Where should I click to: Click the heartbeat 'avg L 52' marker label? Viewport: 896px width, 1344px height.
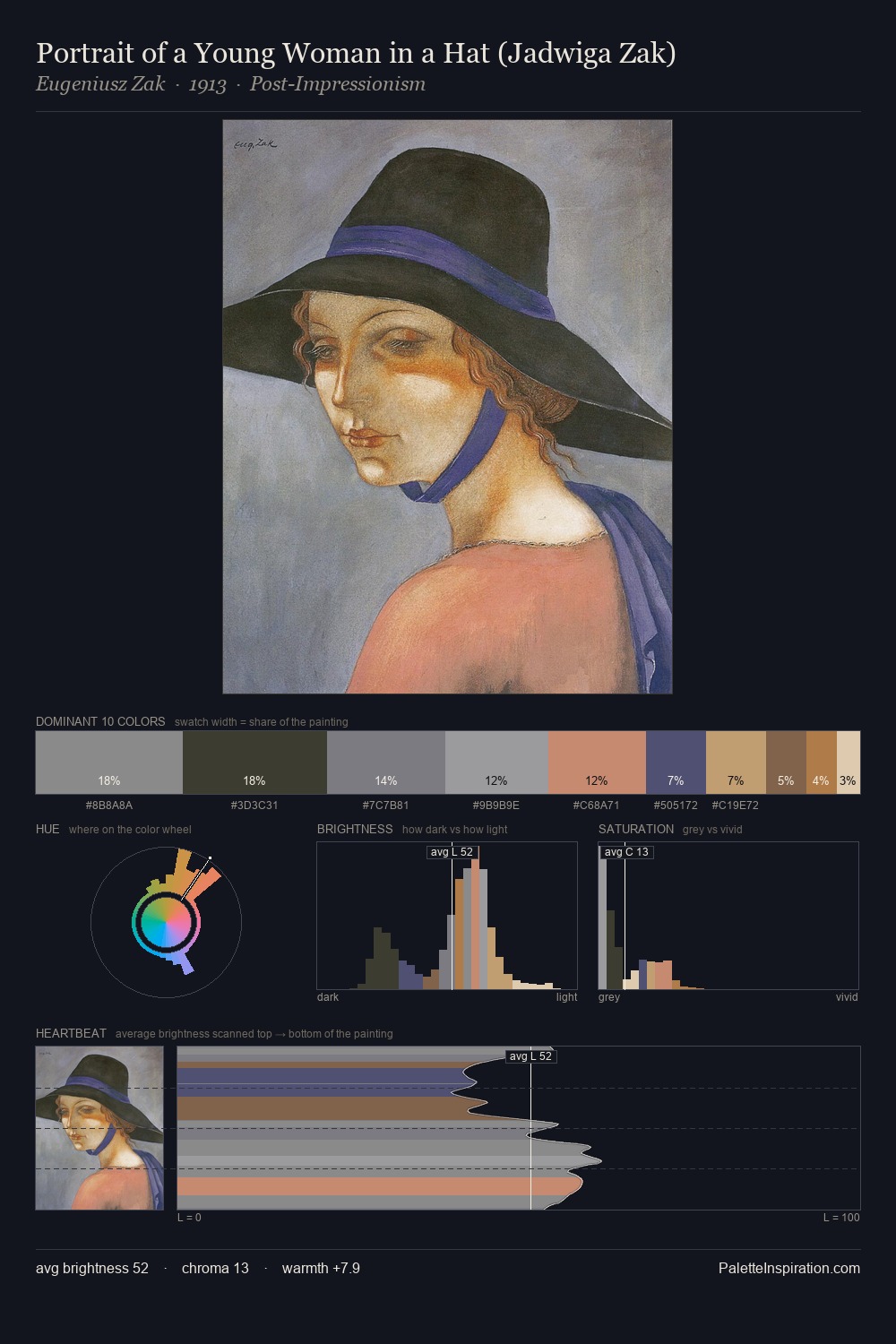coord(530,1056)
